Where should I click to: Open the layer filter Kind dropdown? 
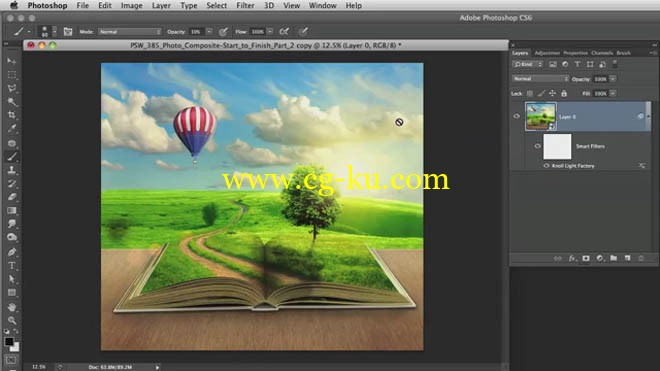pos(528,64)
